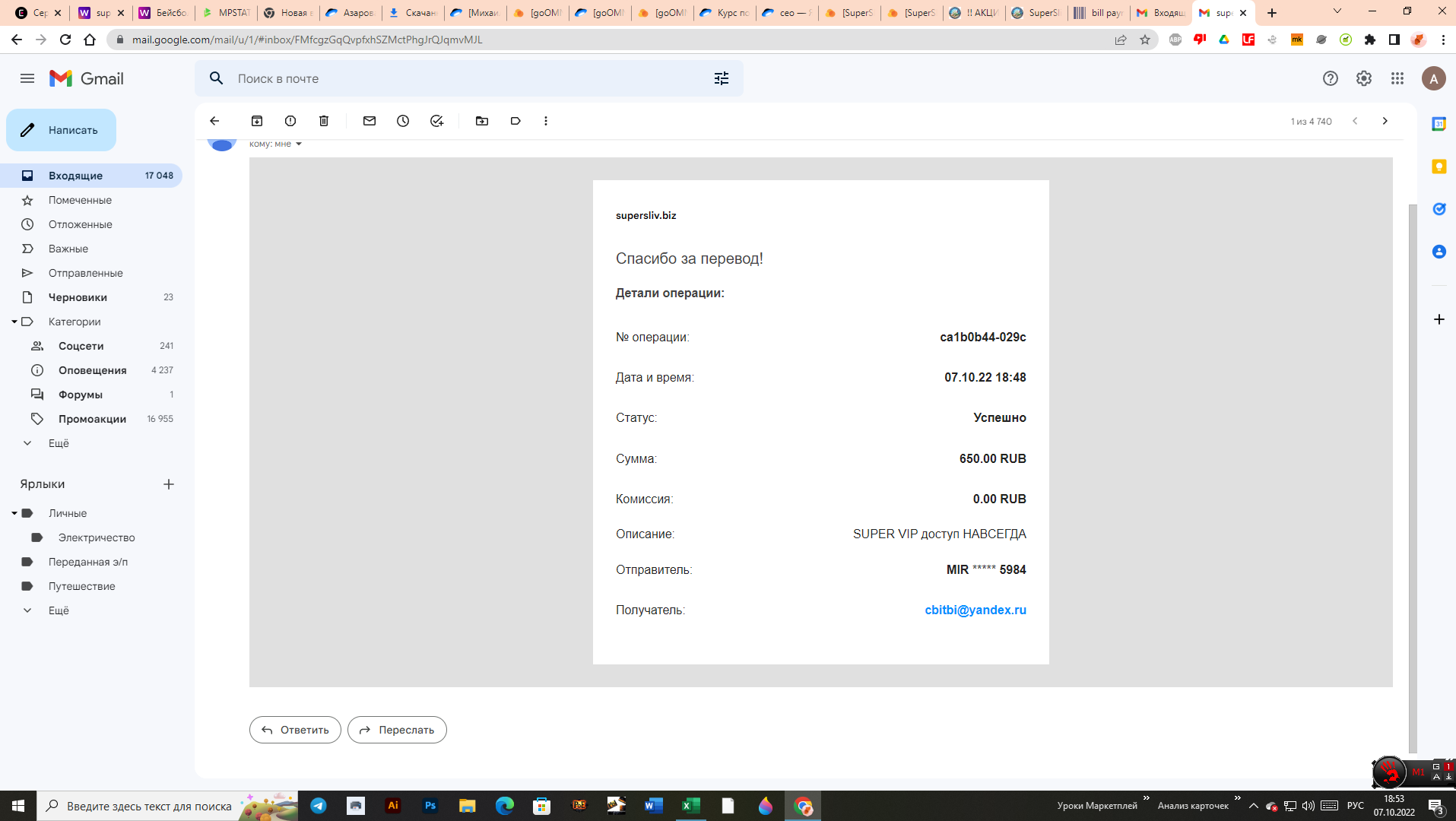Open Labels icon in mail toolbar

click(515, 121)
